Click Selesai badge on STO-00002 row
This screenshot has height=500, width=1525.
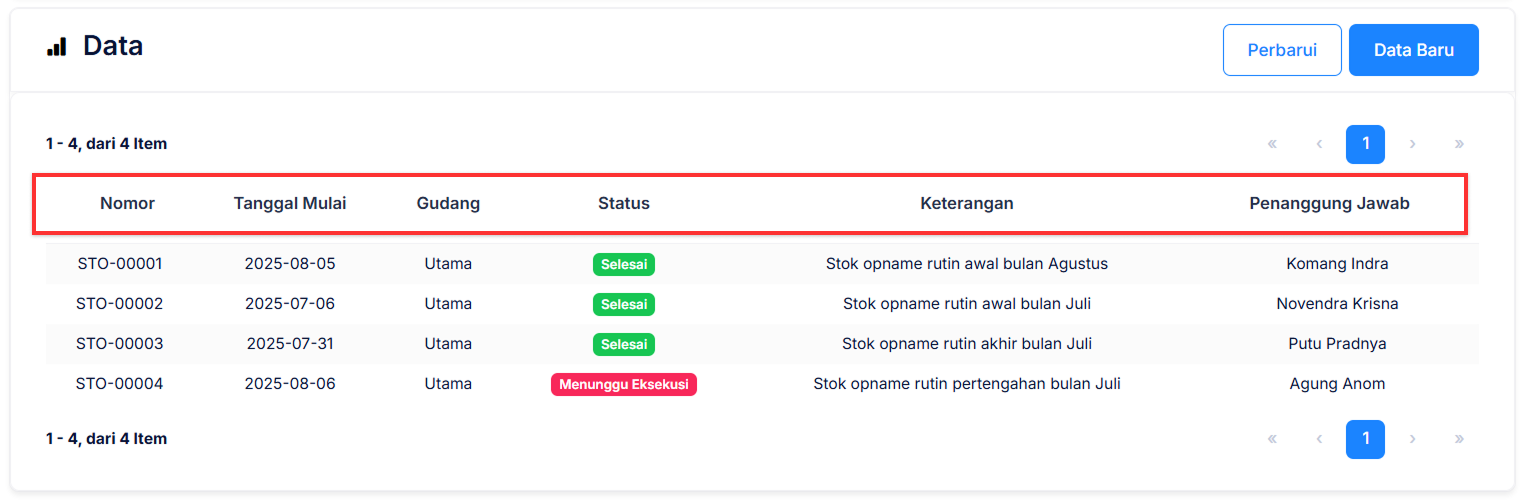click(x=623, y=304)
